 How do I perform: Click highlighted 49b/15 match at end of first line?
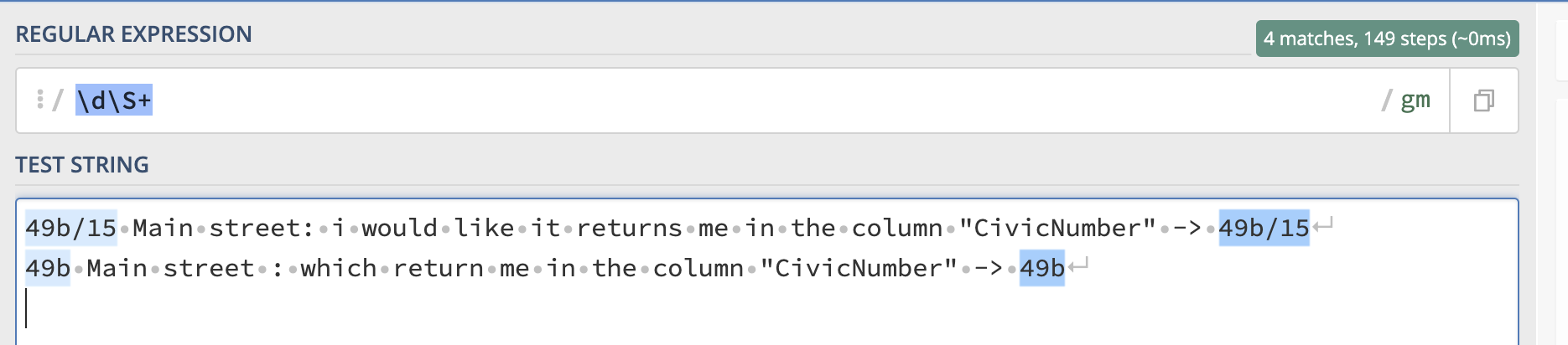pyautogui.click(x=1264, y=228)
